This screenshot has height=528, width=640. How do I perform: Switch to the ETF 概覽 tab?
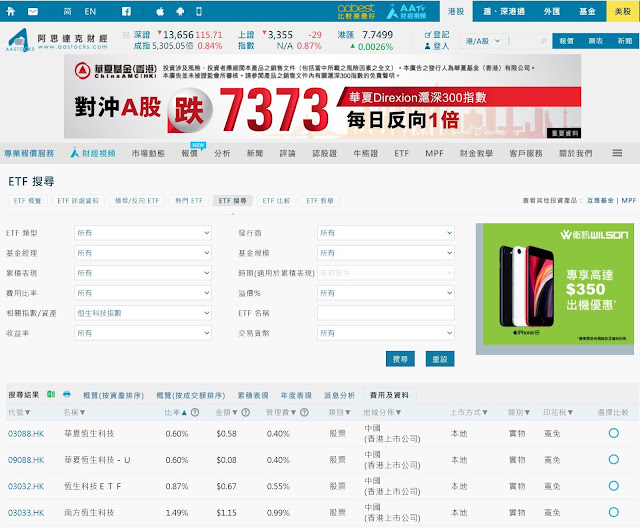pos(27,201)
